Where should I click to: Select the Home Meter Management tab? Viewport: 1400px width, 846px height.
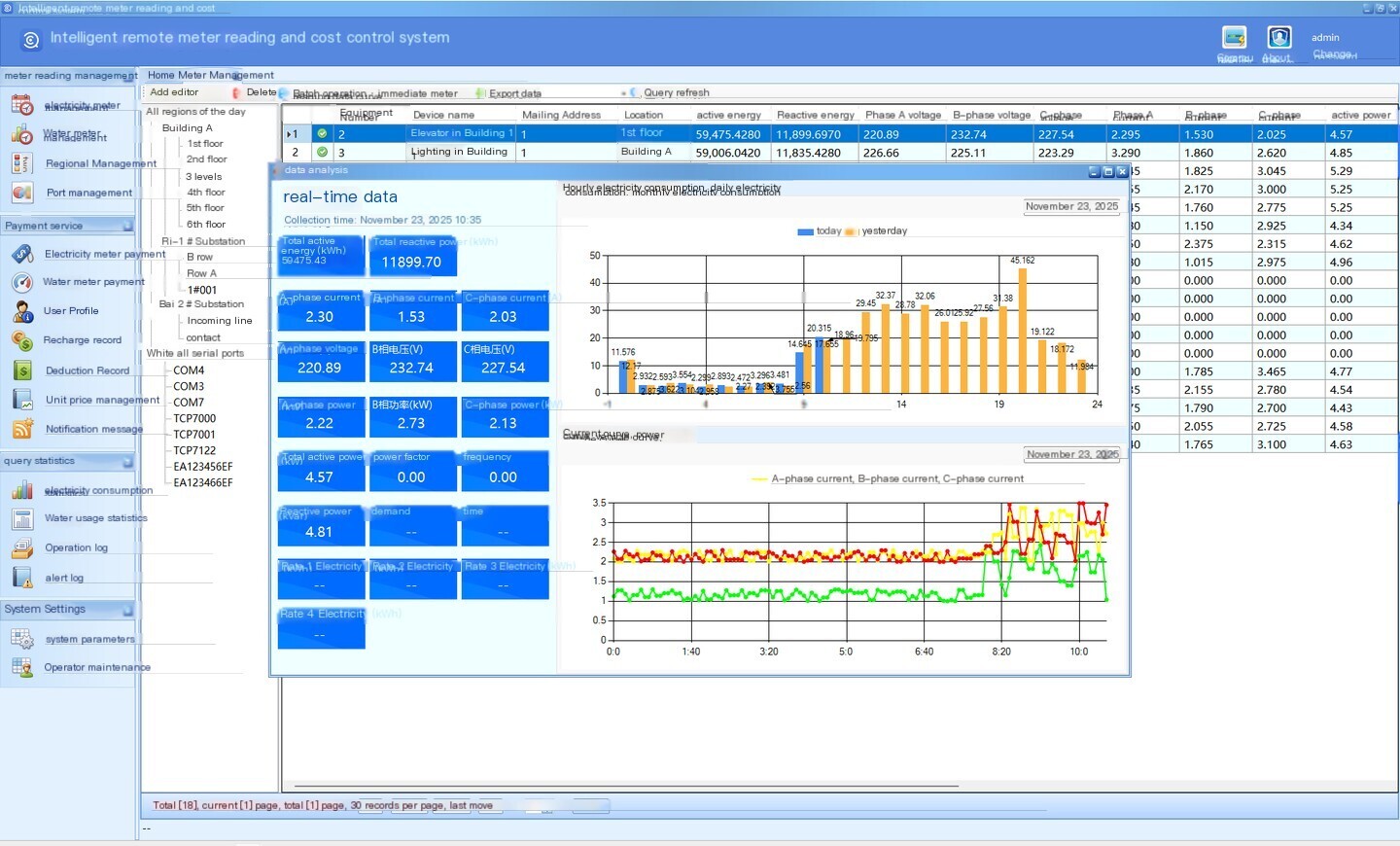click(x=211, y=75)
